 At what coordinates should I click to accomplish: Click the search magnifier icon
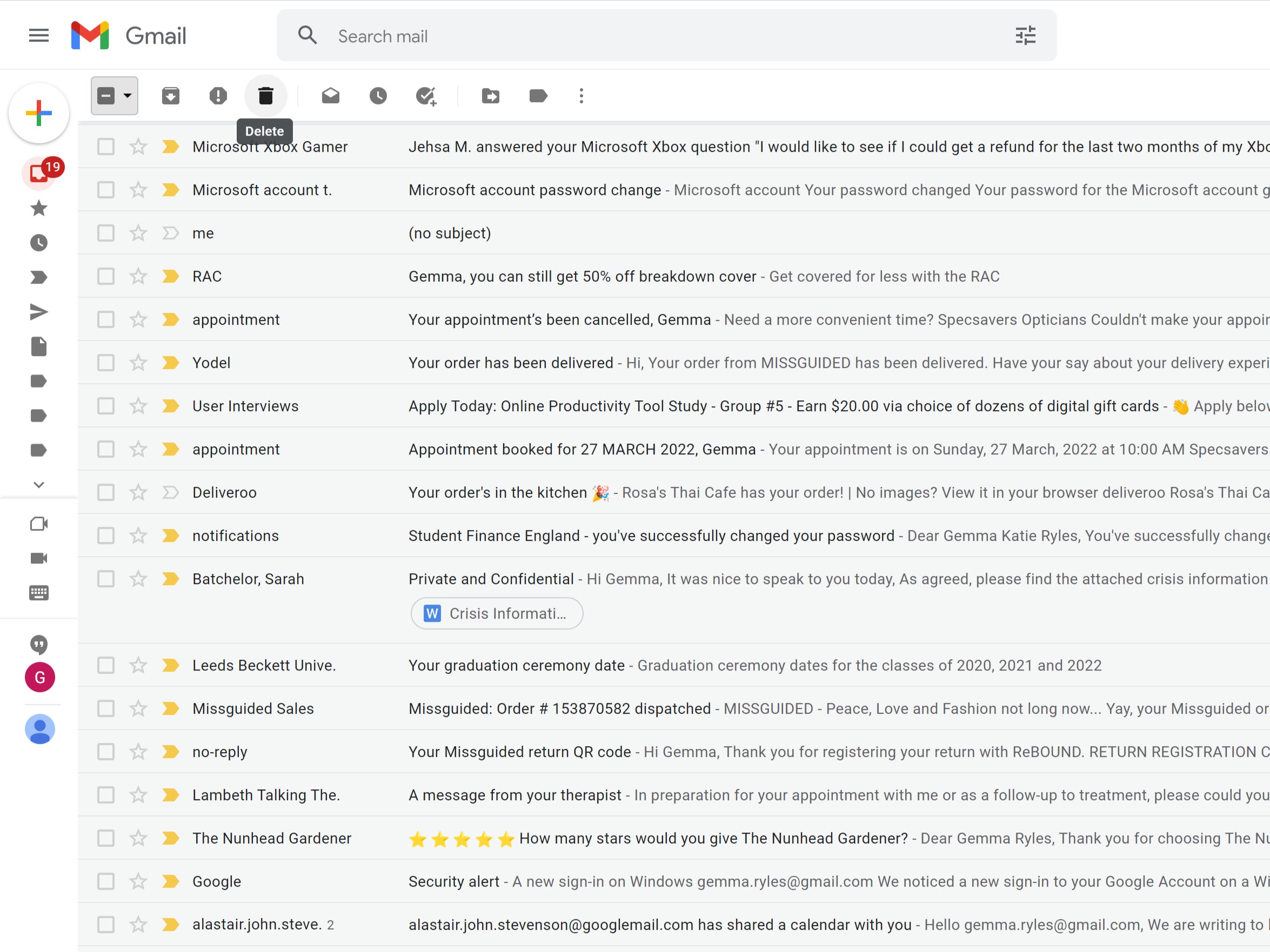point(308,36)
